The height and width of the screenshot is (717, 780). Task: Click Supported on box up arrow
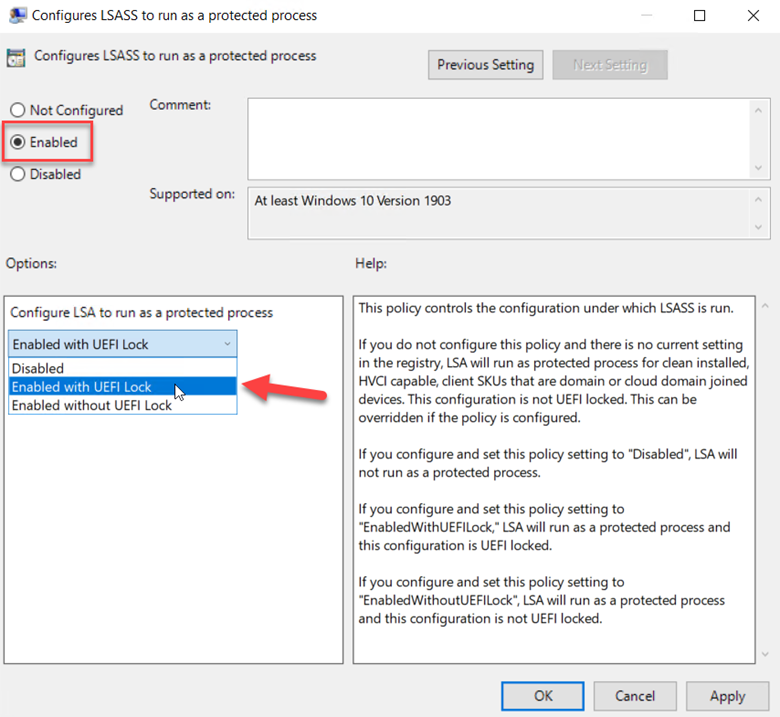(758, 200)
